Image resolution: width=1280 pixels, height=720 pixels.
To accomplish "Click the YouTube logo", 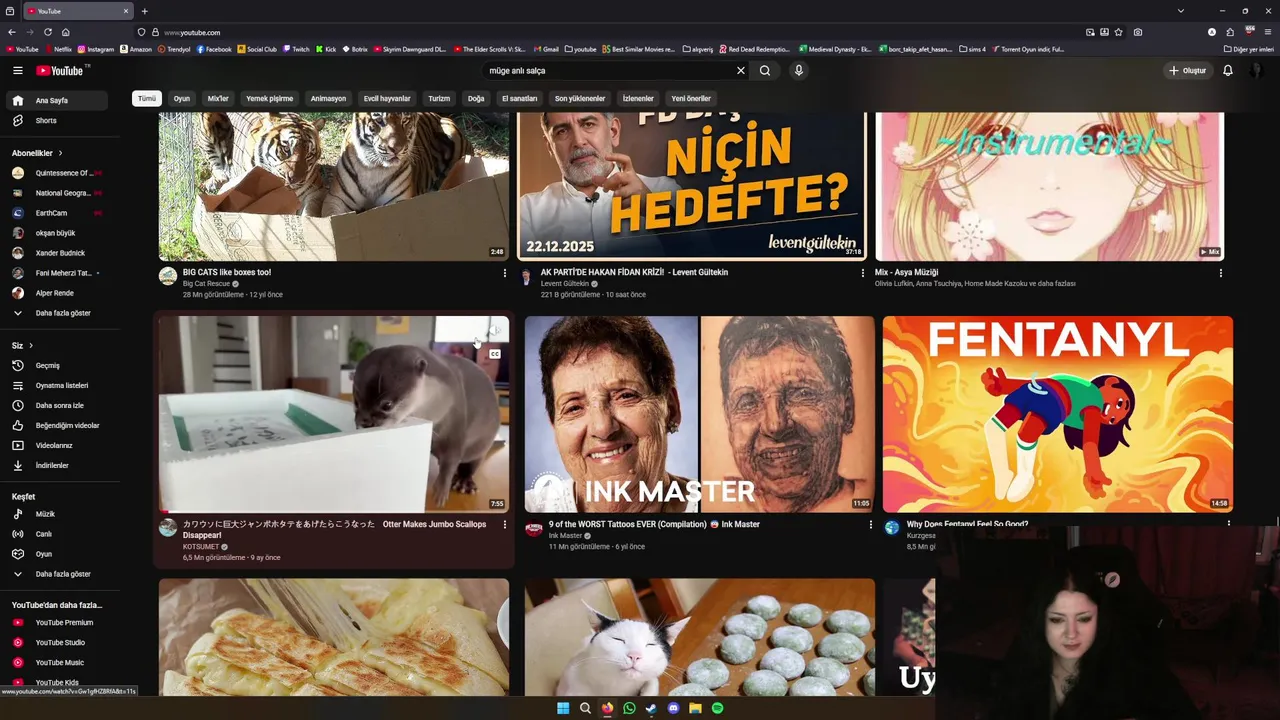I will pos(62,71).
